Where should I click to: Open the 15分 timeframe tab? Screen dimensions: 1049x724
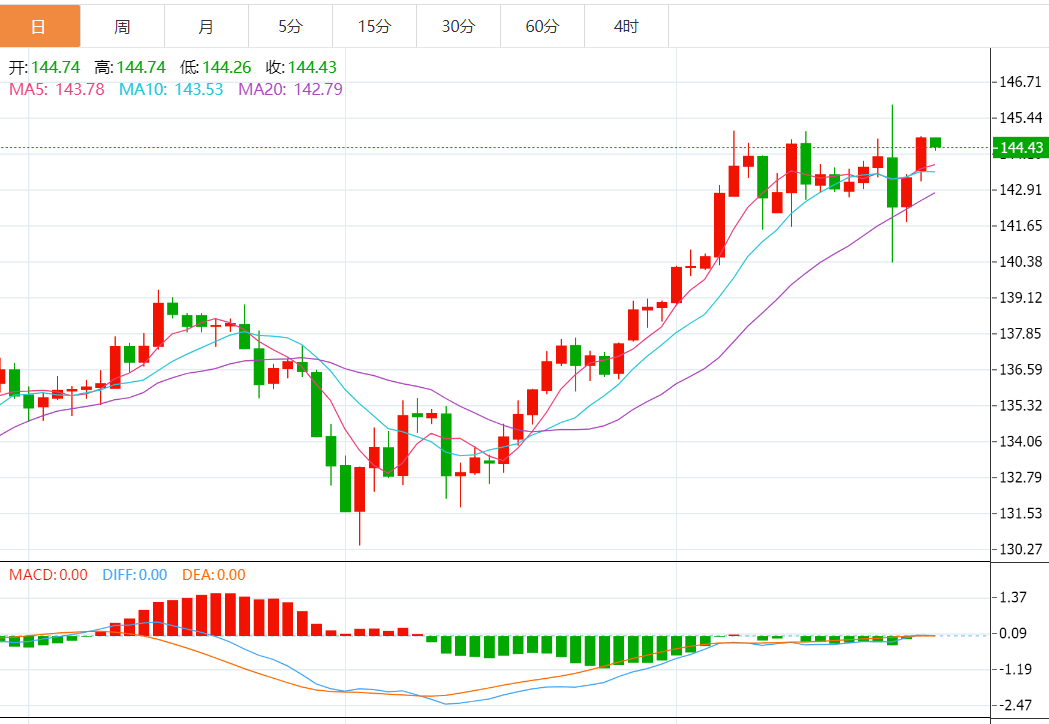(x=375, y=26)
